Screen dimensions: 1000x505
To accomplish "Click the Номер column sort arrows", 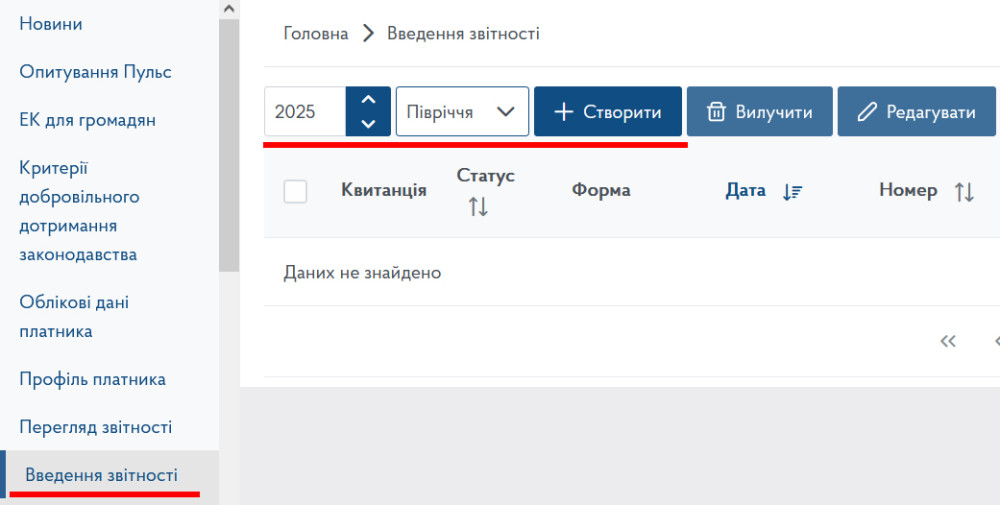I will (964, 192).
